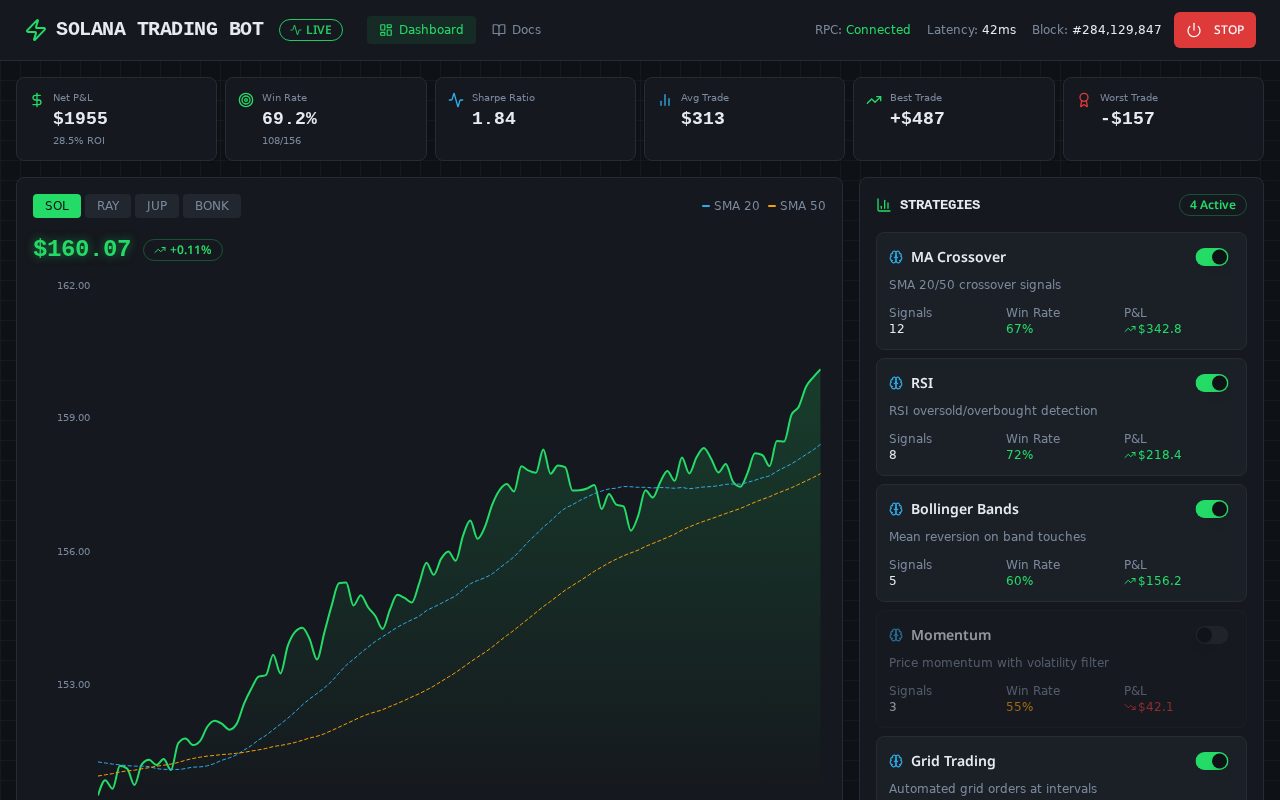
Task: Click the 108/156 trades count
Action: (x=282, y=141)
